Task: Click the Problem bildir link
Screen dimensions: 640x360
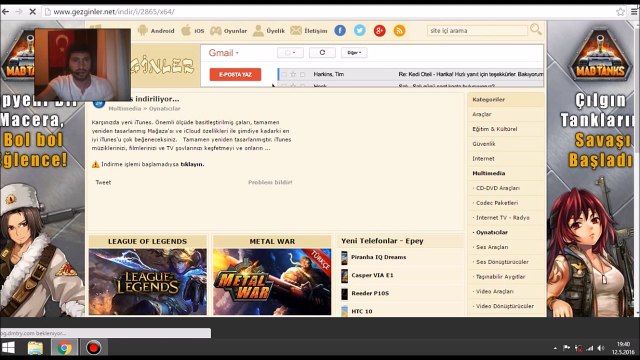Action: tap(270, 182)
